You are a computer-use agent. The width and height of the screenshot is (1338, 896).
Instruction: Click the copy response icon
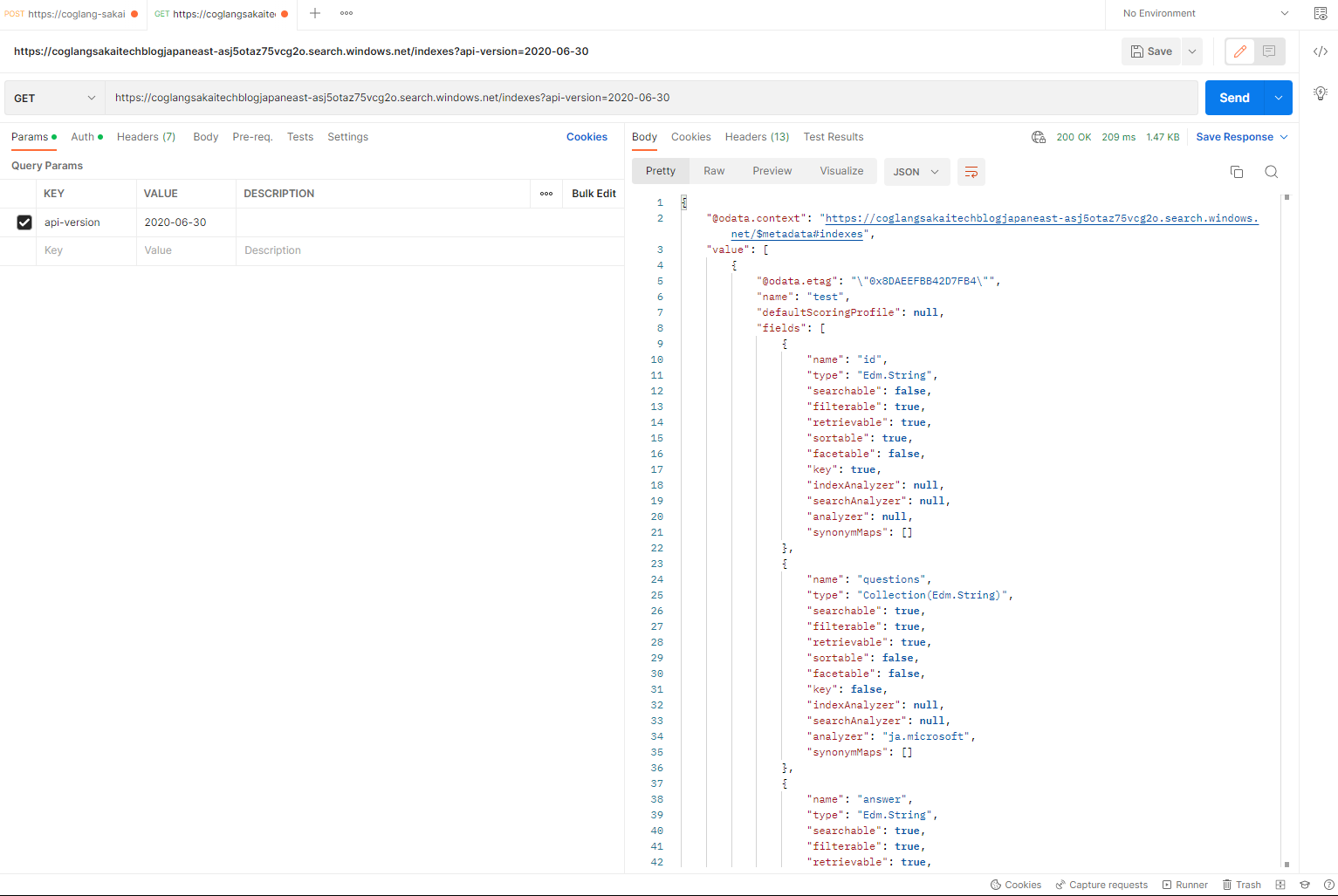click(1236, 172)
